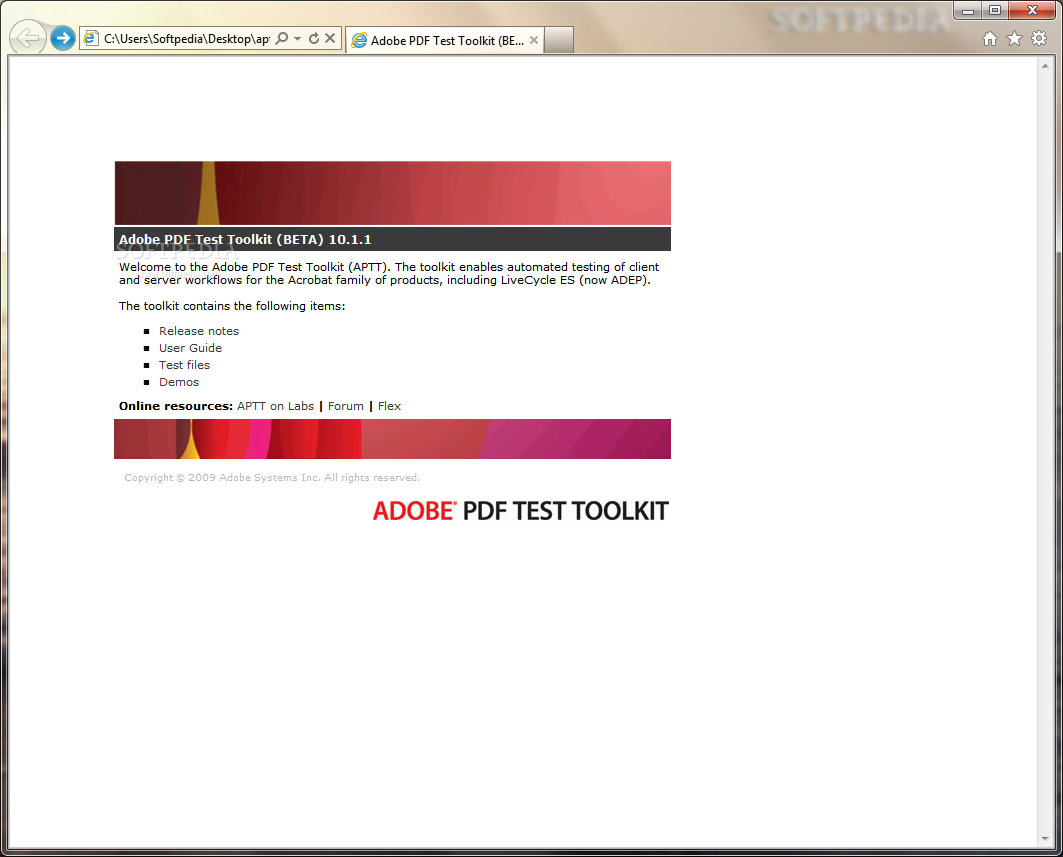Click the Adobe PDF Test Toolkit (BETA) 10.1.1 heading
The width and height of the screenshot is (1063, 857).
(245, 239)
